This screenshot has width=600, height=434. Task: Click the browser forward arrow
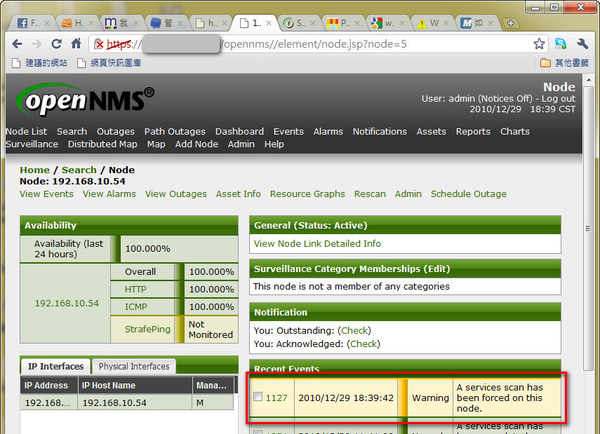(37, 44)
